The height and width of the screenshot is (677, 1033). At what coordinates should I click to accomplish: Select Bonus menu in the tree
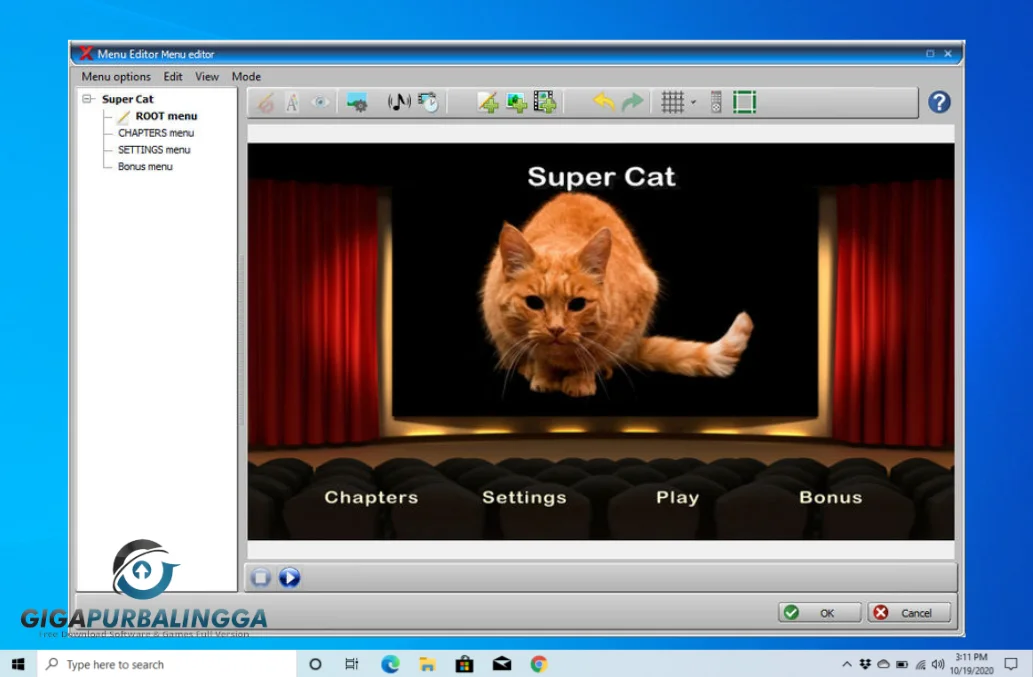pyautogui.click(x=145, y=167)
